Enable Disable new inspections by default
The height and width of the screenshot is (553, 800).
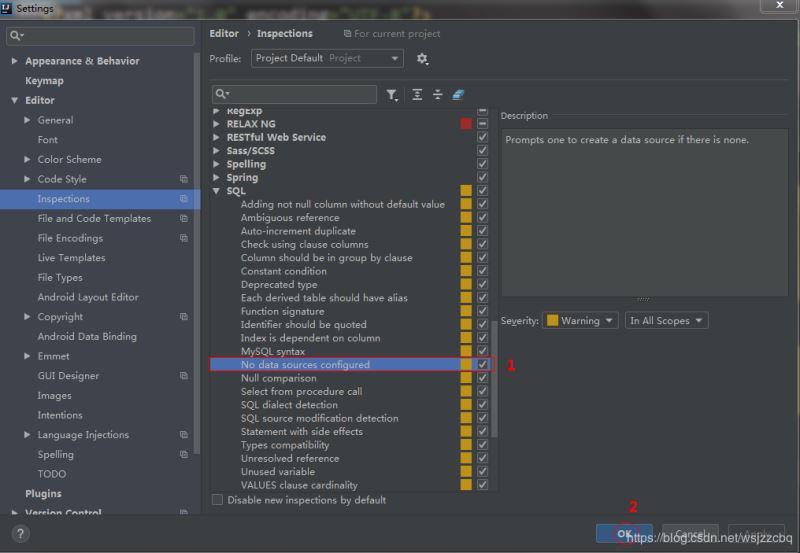pos(217,500)
